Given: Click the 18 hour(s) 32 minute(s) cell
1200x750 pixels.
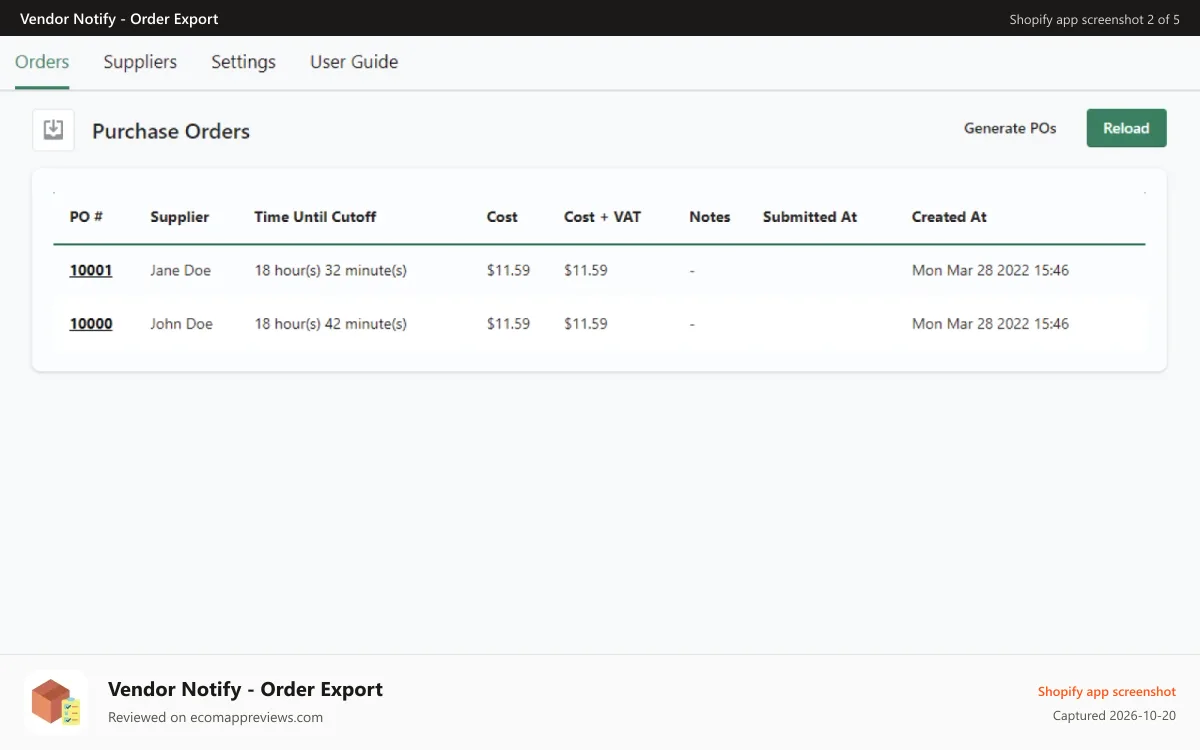Looking at the screenshot, I should [x=331, y=270].
